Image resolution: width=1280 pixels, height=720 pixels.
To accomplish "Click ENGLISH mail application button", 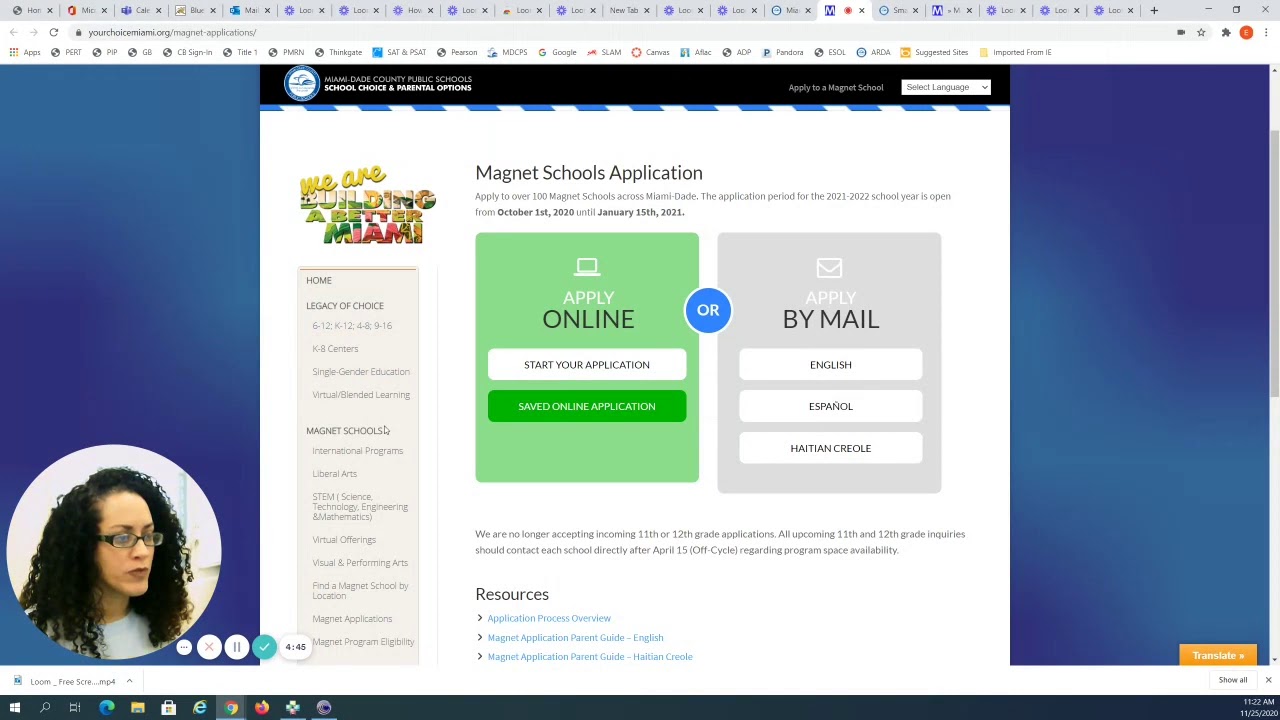I will 830,365.
